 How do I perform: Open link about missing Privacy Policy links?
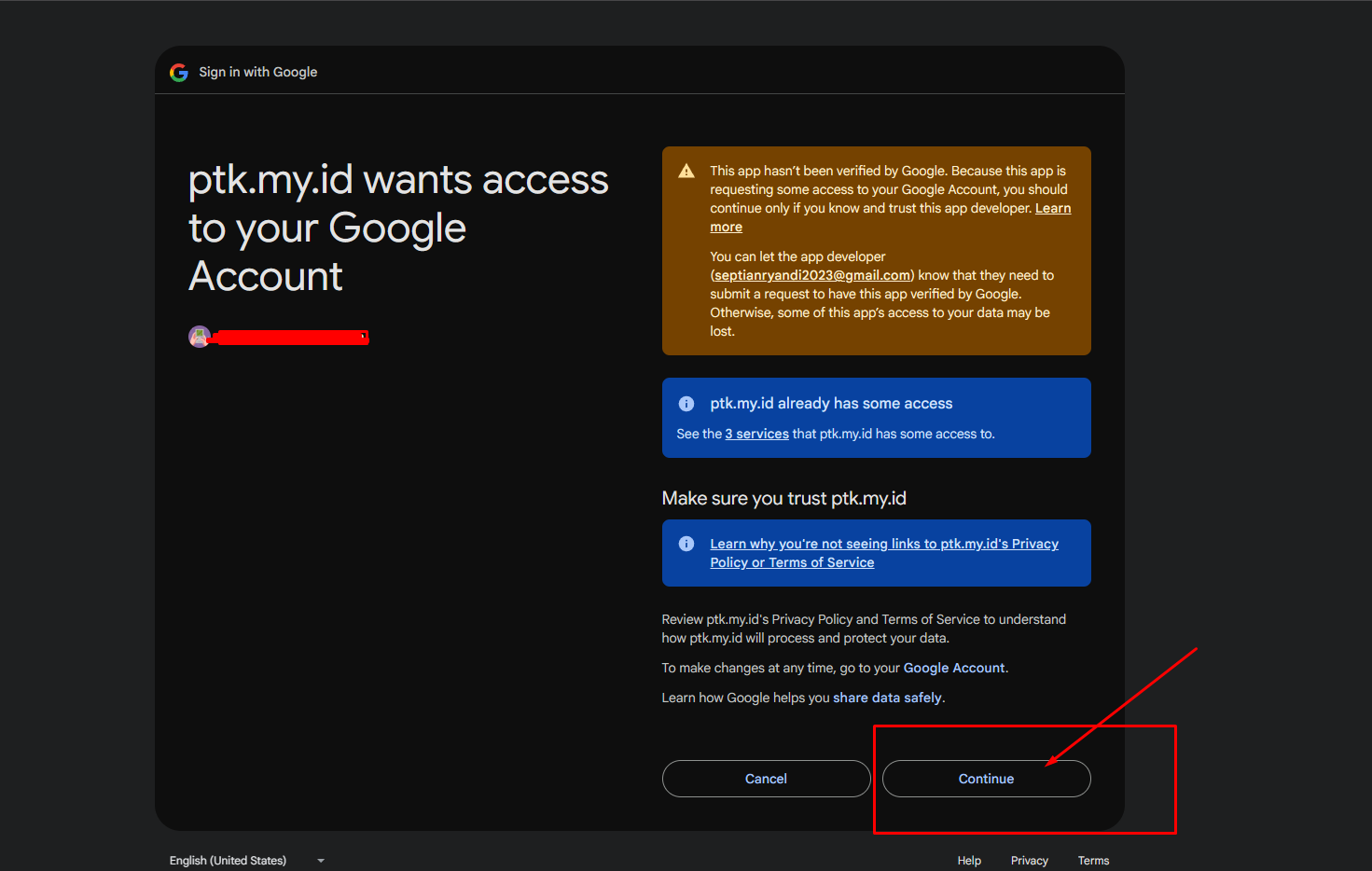click(884, 553)
